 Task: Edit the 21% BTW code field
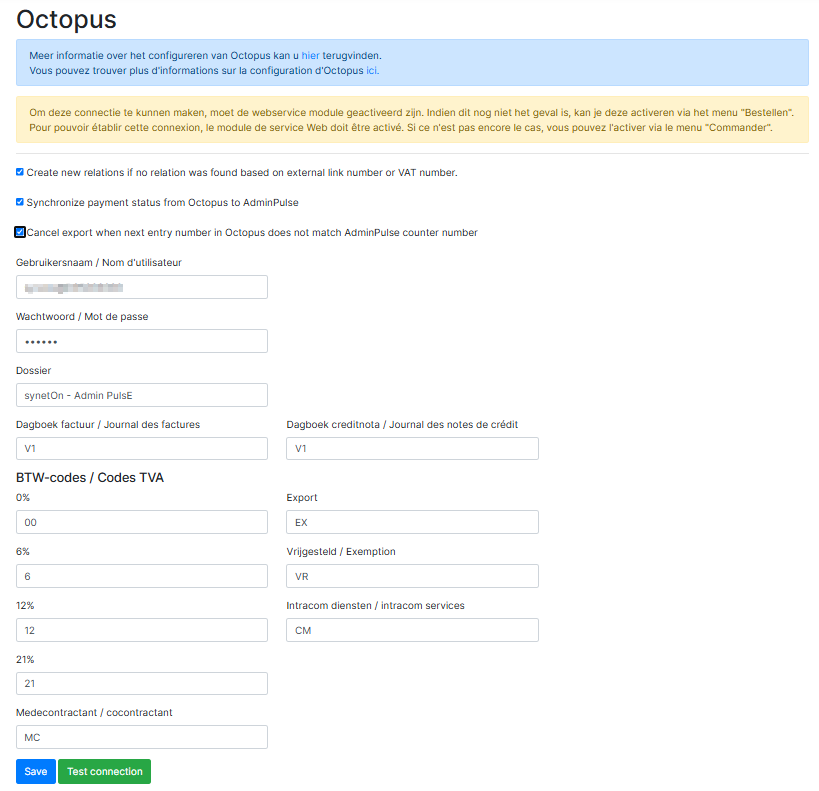pos(142,683)
